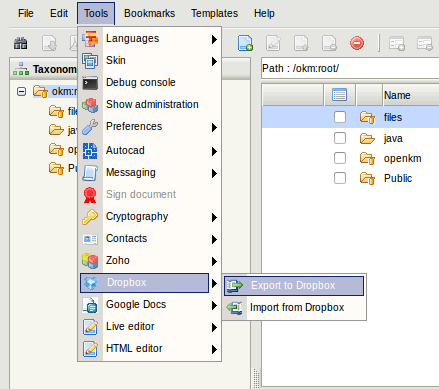Expand the Skin submenu arrow

pos(214,62)
